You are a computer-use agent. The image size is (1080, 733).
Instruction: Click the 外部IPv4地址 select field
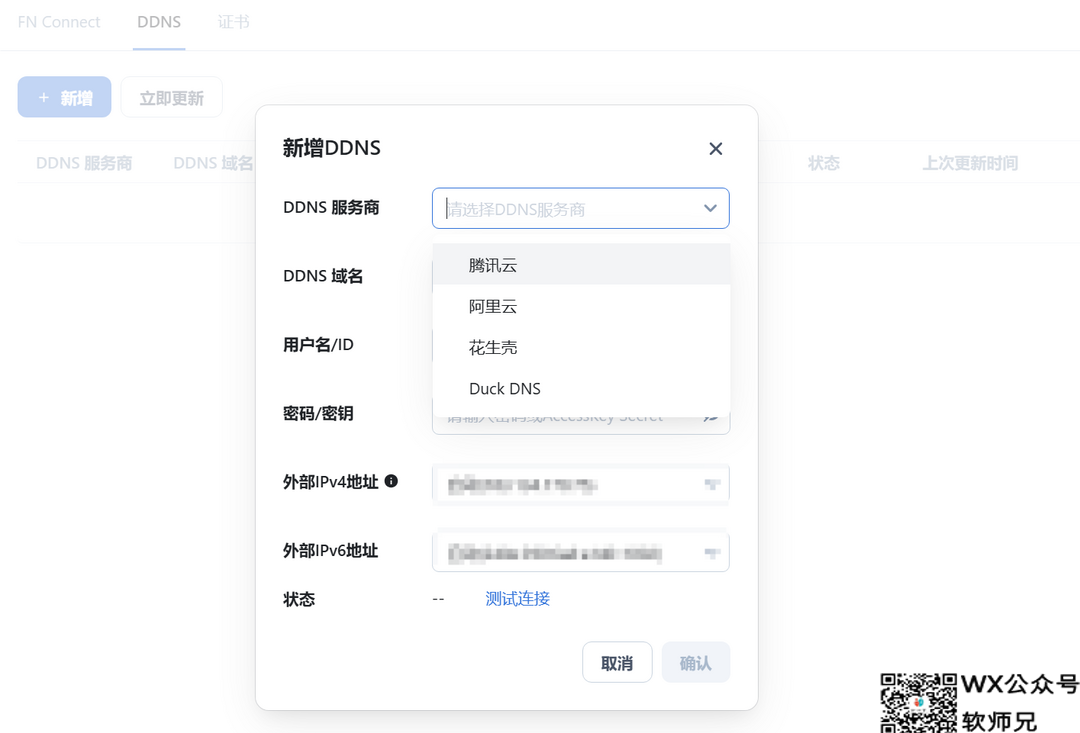[581, 484]
